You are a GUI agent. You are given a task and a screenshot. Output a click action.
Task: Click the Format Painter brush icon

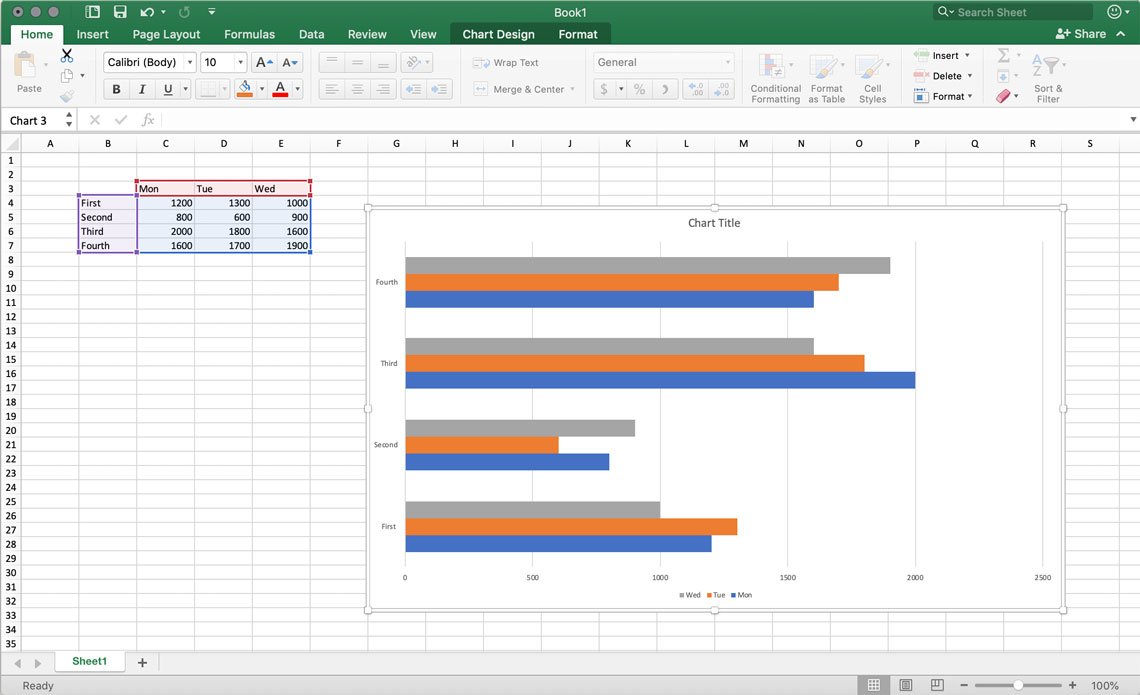tap(67, 96)
